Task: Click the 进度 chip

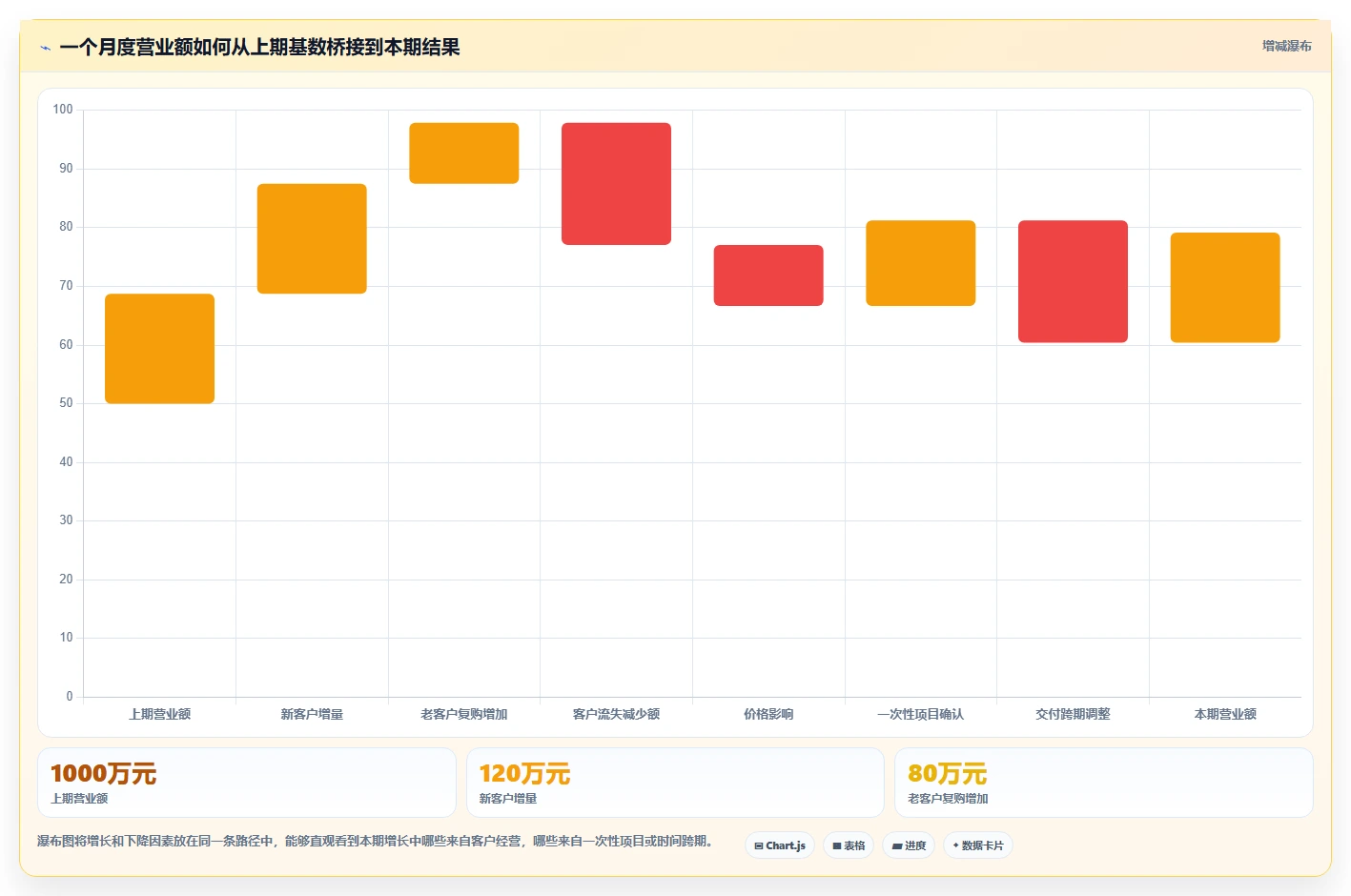Action: pyautogui.click(x=909, y=845)
